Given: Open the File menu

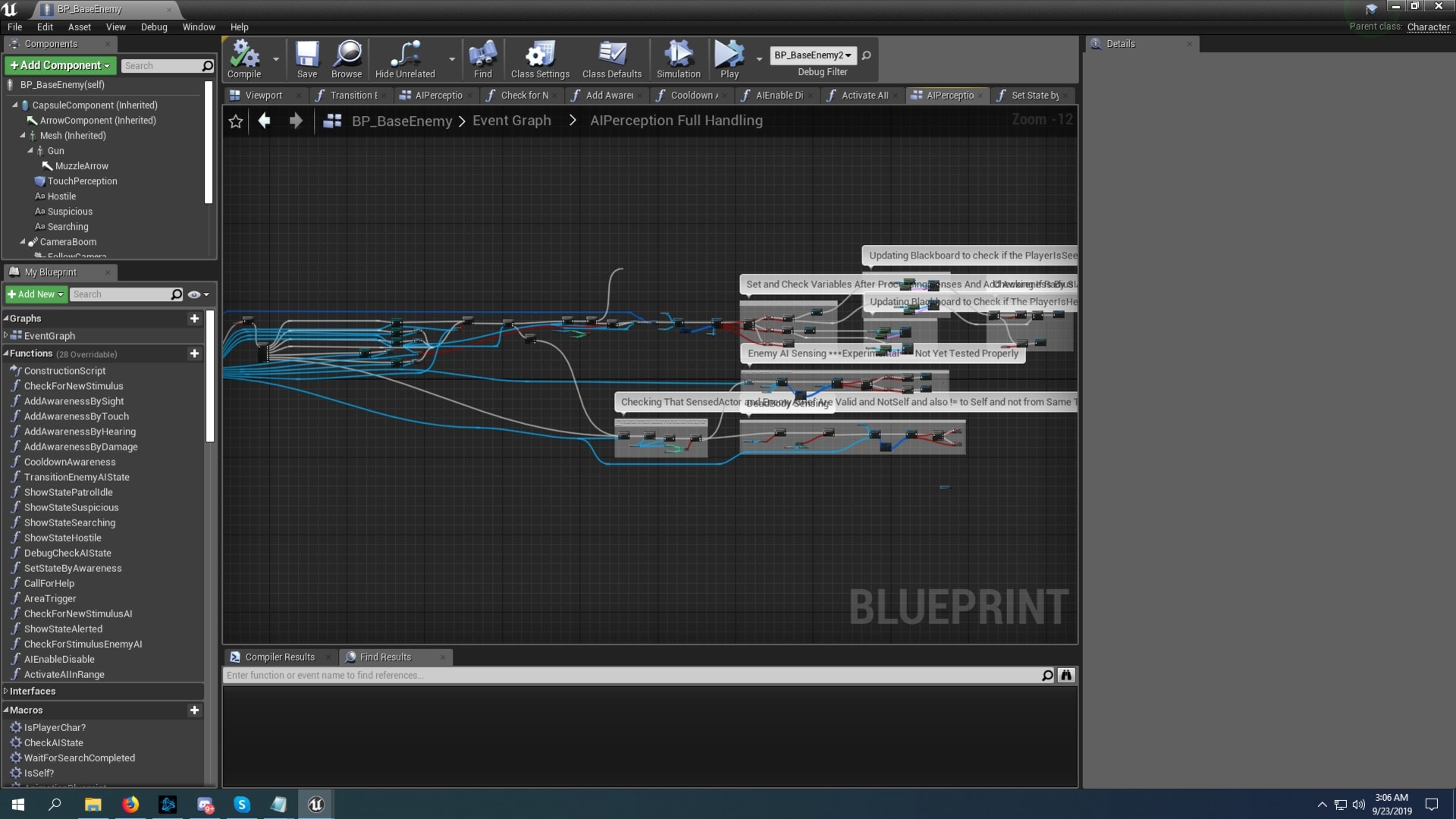Looking at the screenshot, I should [x=14, y=27].
